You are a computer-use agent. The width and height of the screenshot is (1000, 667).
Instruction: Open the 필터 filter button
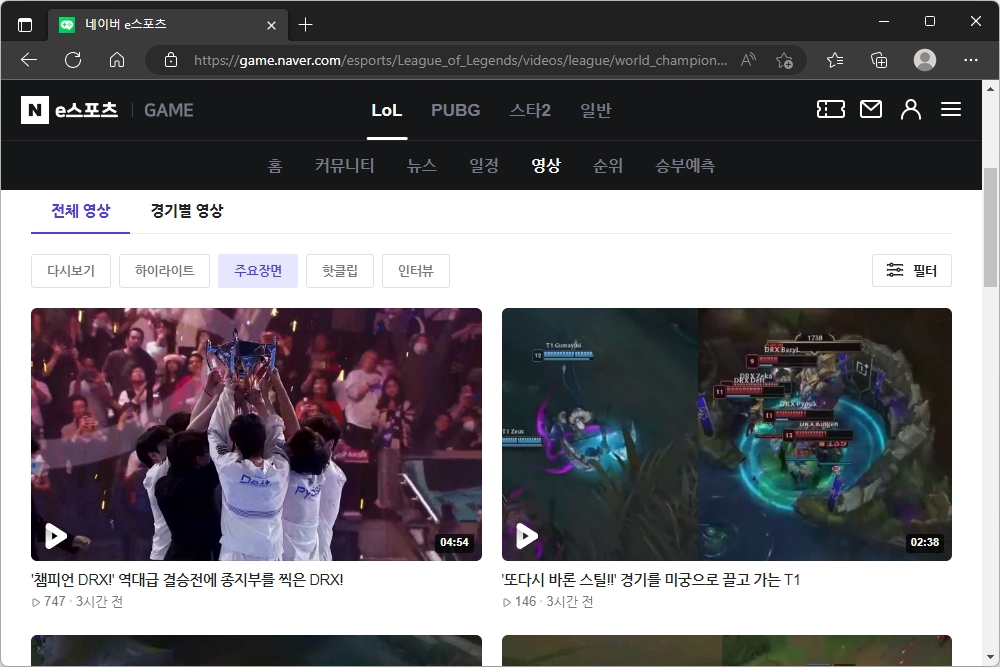911,270
